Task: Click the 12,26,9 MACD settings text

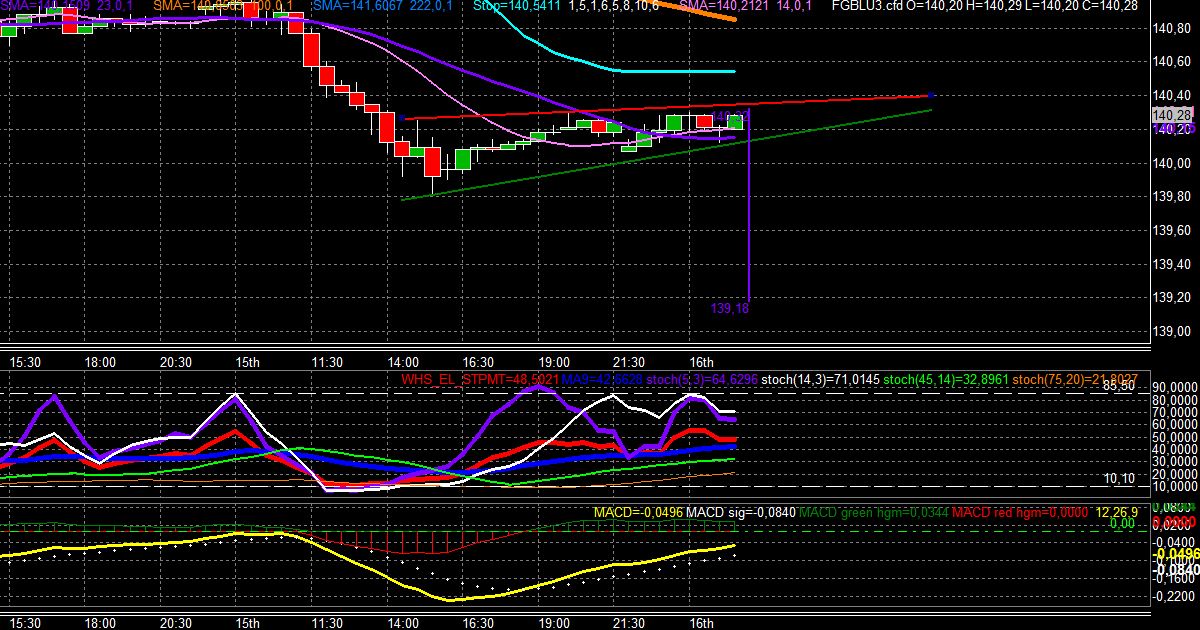Action: pos(1116,512)
